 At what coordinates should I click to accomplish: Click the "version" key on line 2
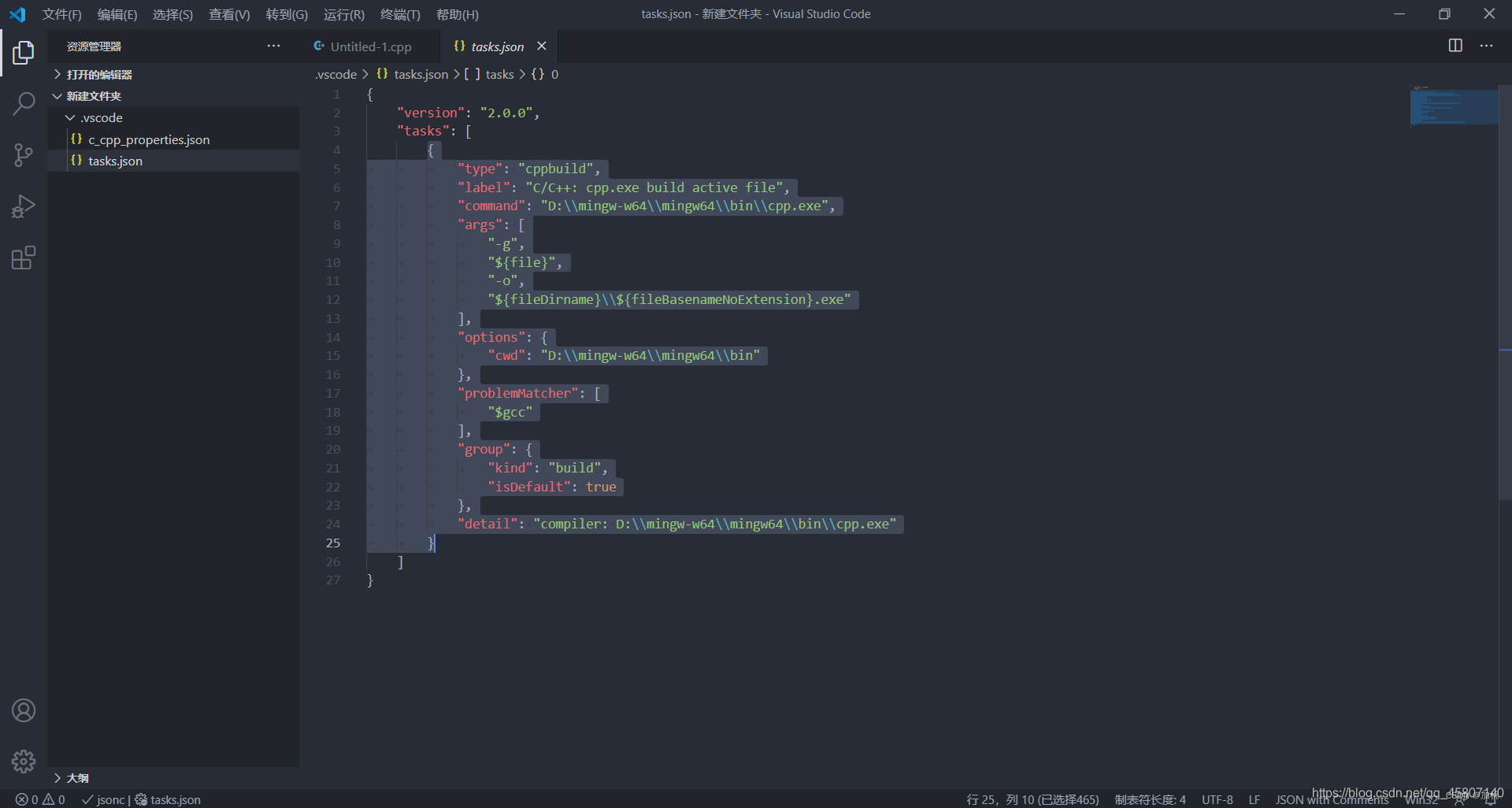pyautogui.click(x=431, y=113)
